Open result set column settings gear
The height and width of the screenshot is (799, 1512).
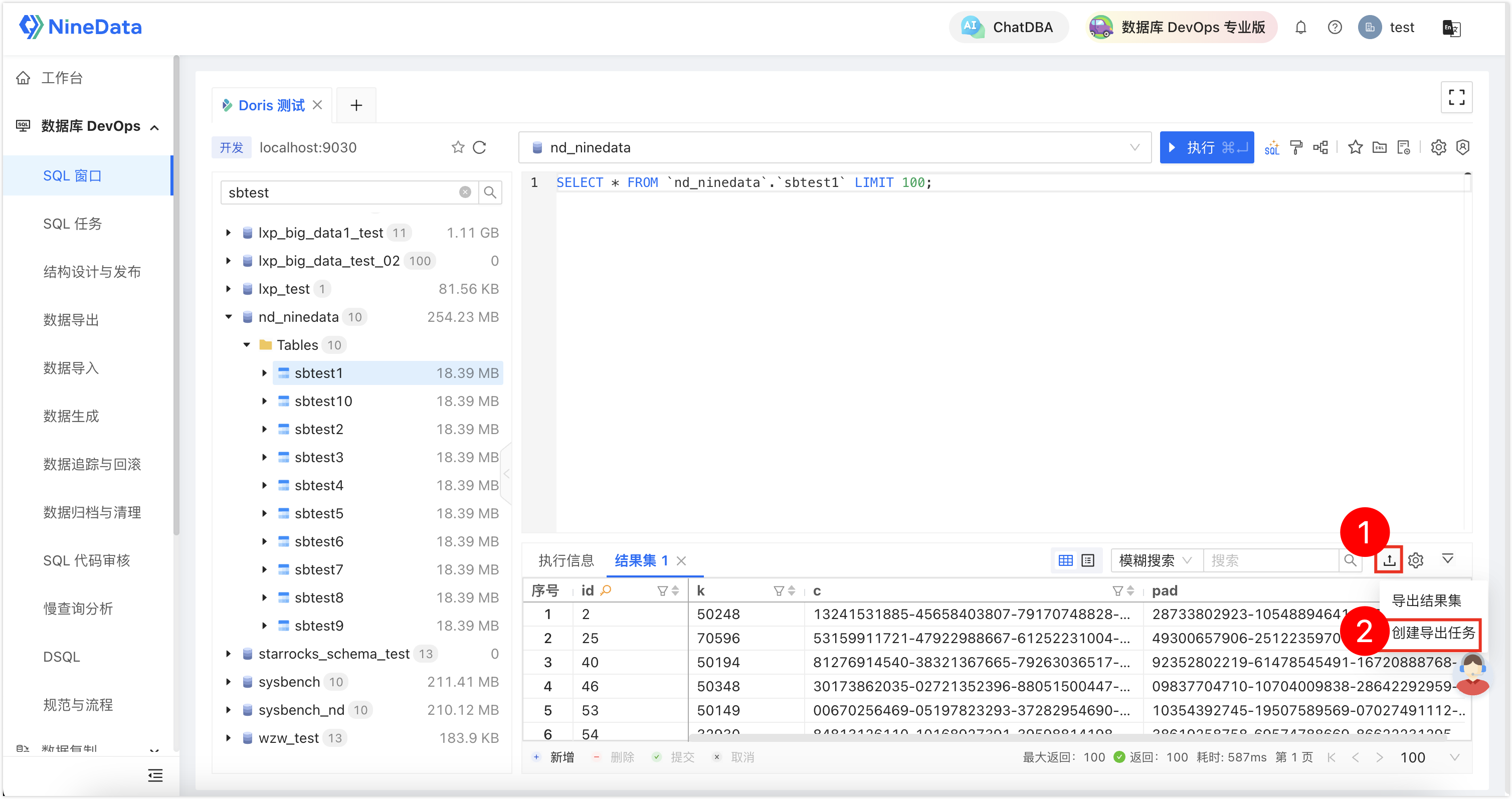[1416, 560]
